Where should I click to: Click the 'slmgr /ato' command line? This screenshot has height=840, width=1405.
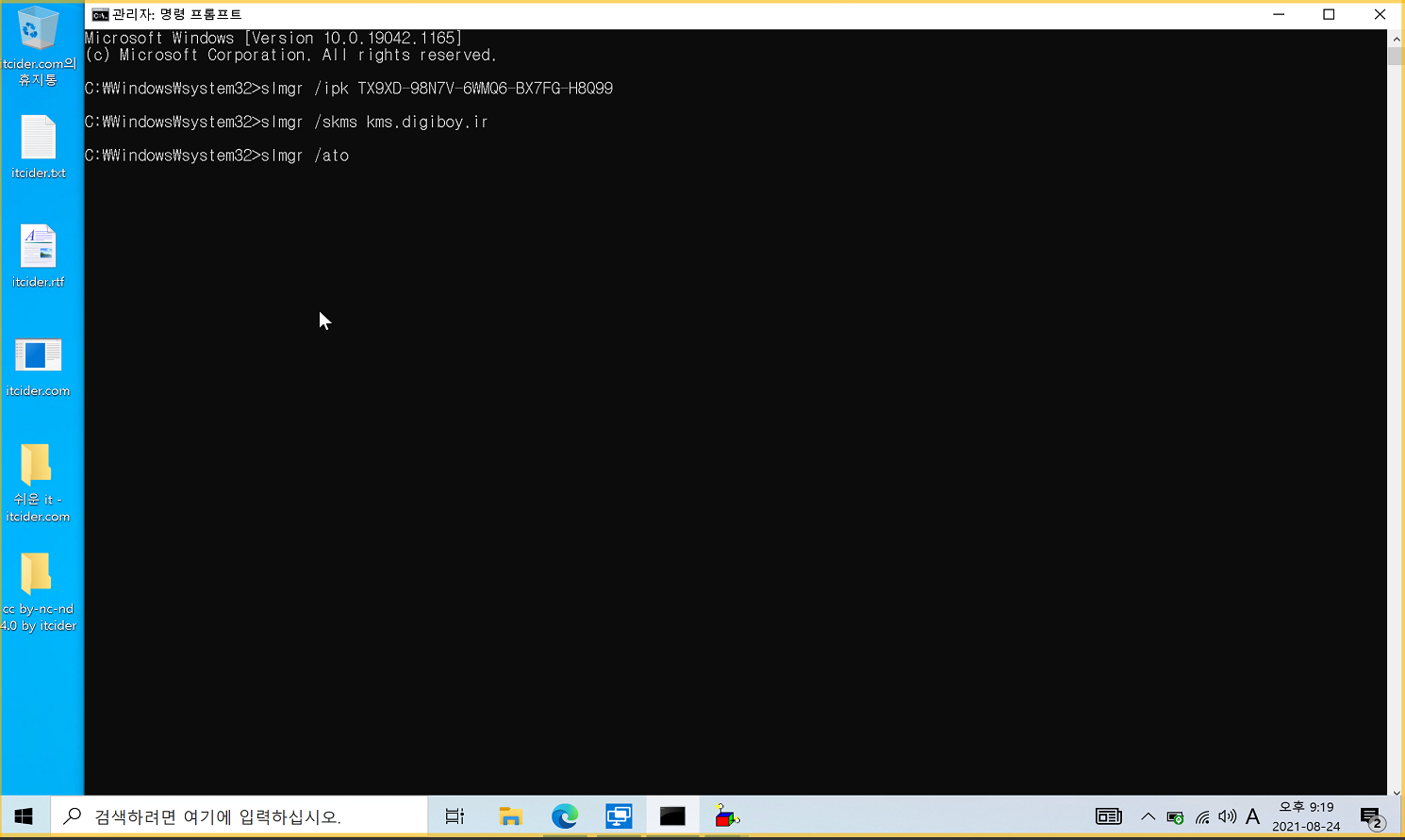coord(217,156)
